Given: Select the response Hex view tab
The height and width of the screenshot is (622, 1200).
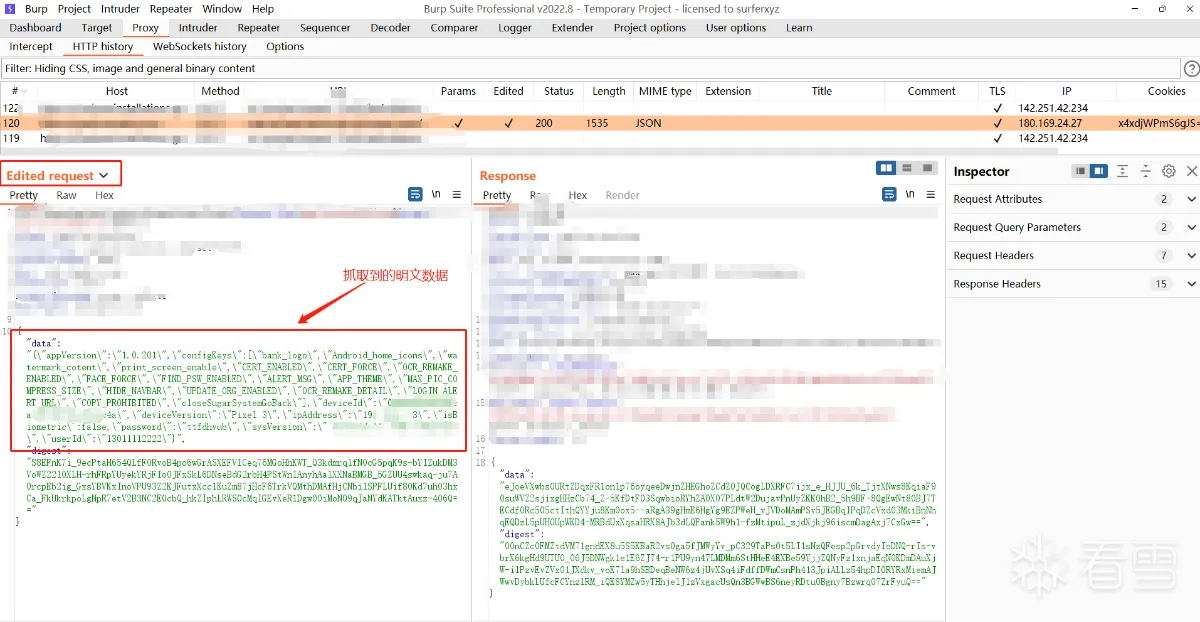Looking at the screenshot, I should point(578,195).
